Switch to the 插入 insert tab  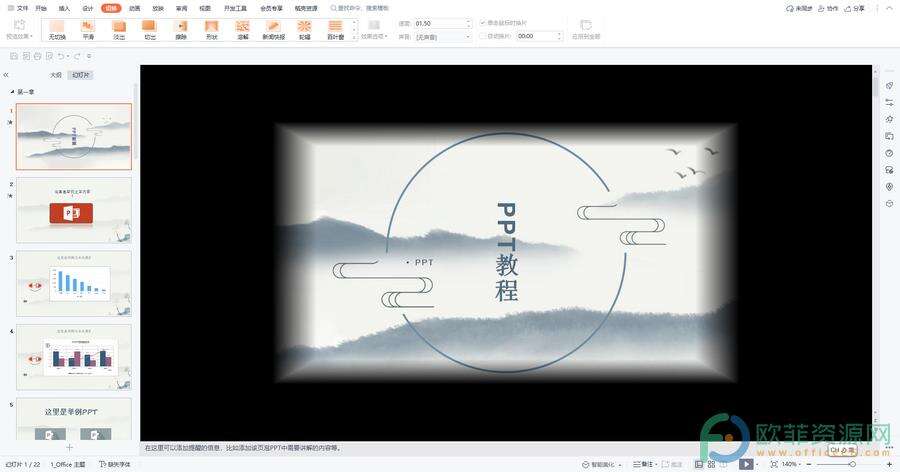click(64, 9)
